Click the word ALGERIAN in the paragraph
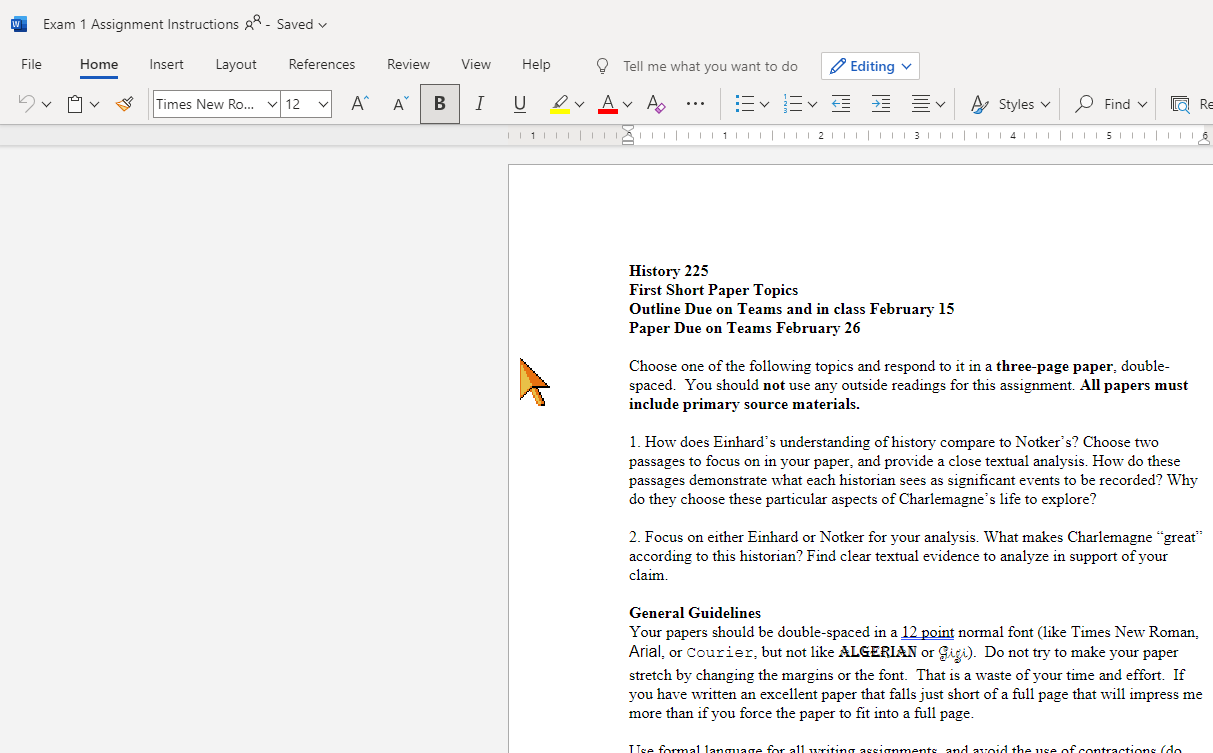The image size is (1213, 753). tap(878, 652)
